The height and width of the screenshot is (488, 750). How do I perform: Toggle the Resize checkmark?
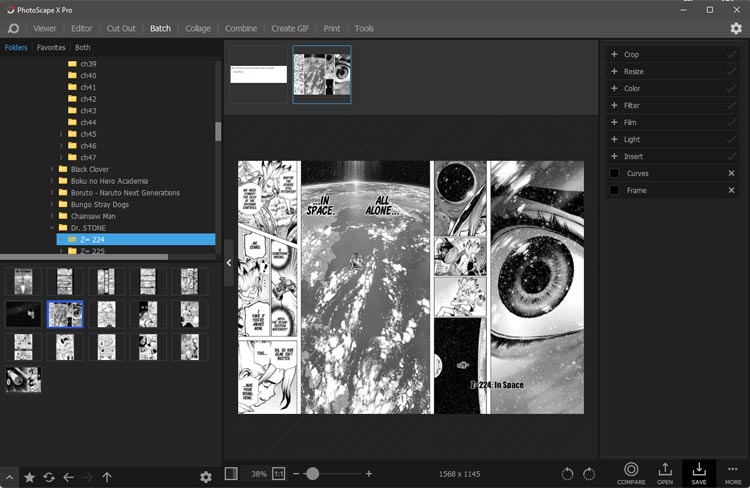click(x=731, y=71)
